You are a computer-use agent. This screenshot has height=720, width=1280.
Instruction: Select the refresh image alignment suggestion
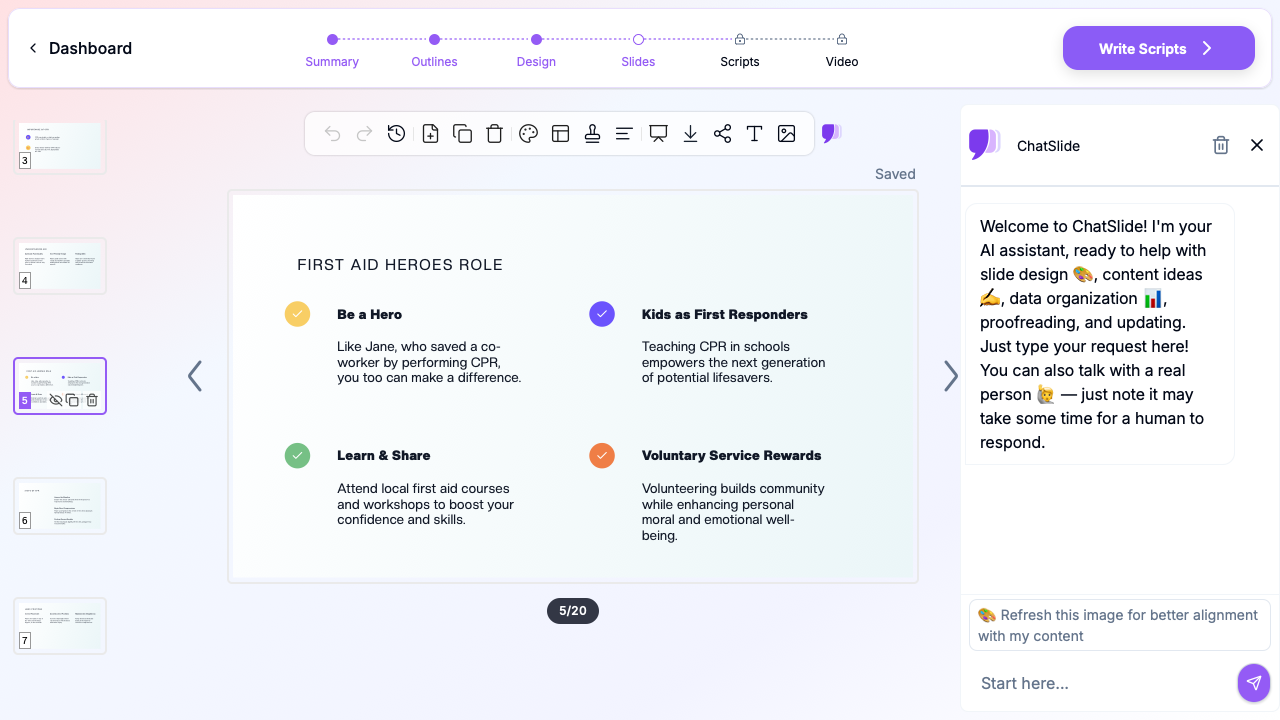(1118, 625)
